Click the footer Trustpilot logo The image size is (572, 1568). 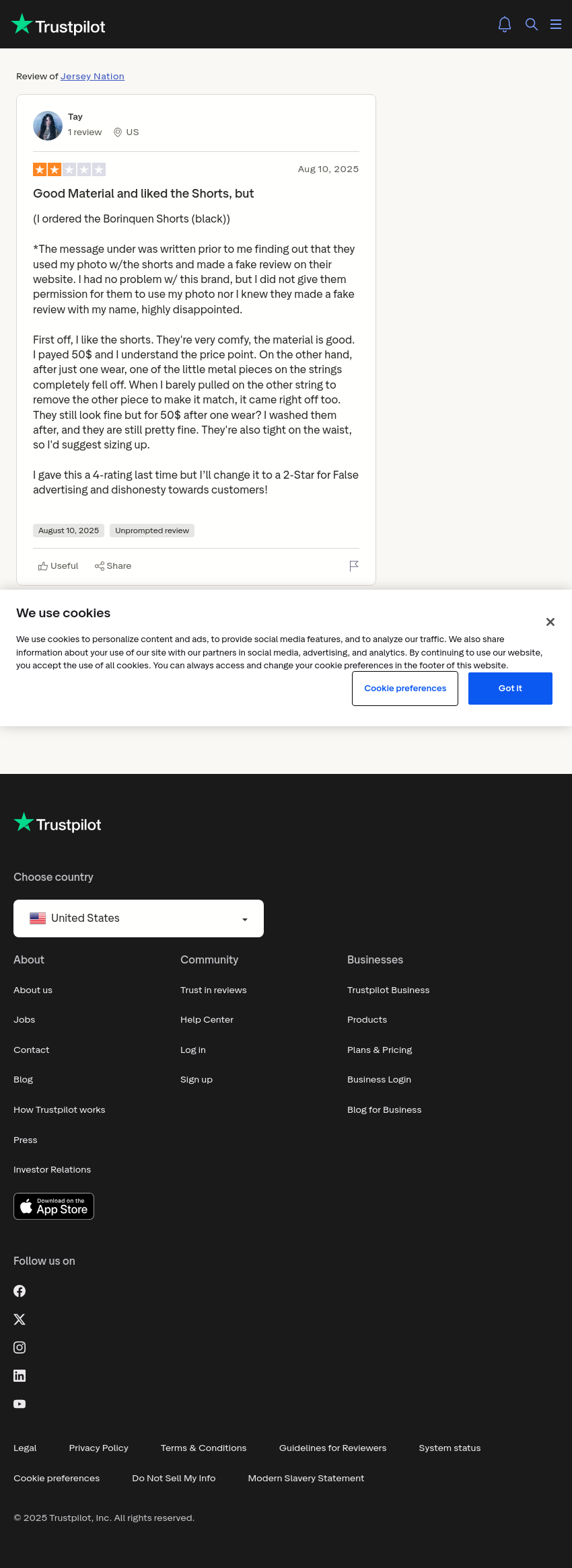tap(58, 823)
